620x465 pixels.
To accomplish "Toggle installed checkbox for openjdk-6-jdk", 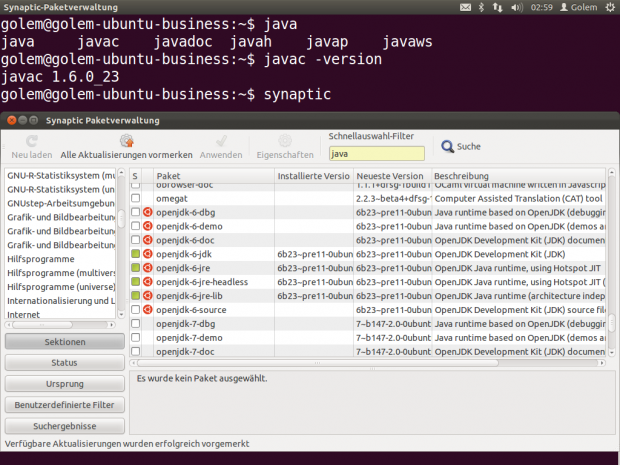I will [136, 253].
